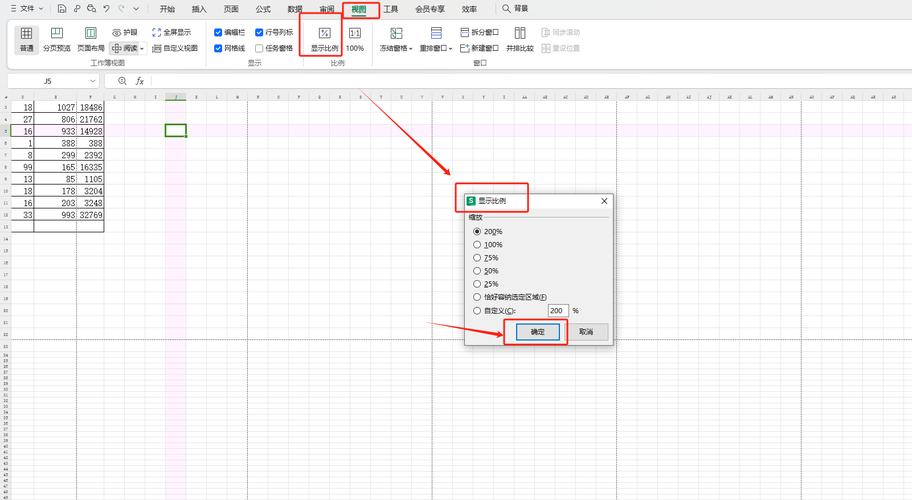The width and height of the screenshot is (912, 500).
Task: Uncheck the 网格线 gridlines checkbox
Action: [218, 48]
